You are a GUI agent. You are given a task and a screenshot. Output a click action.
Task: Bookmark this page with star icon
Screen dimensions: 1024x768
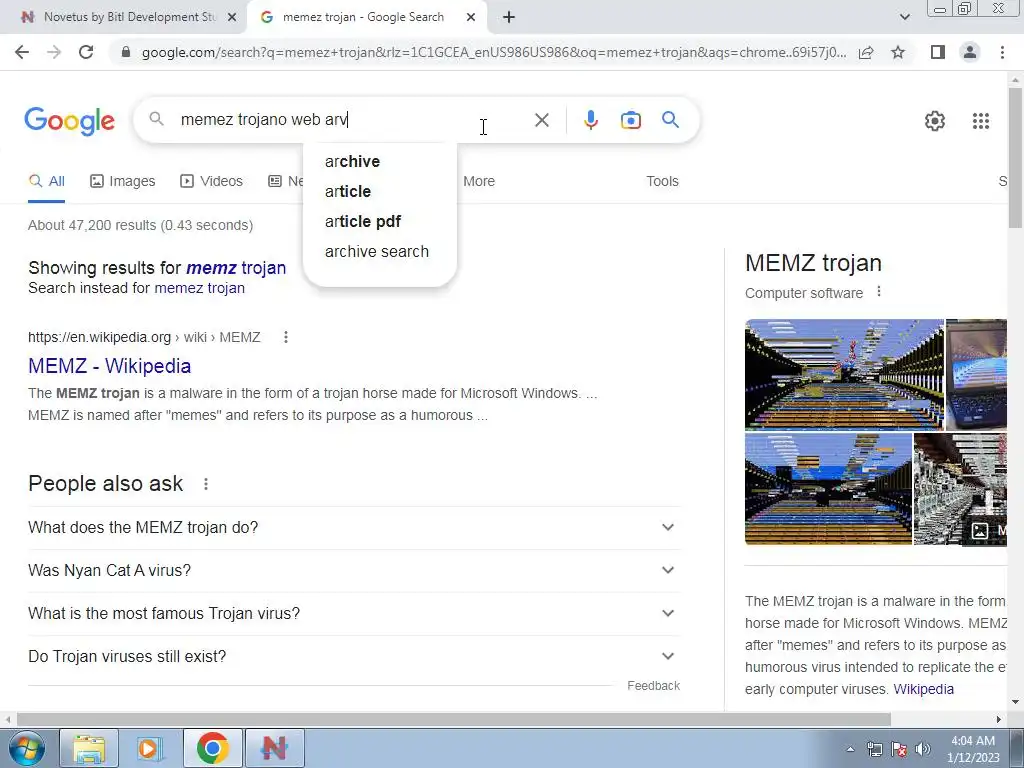click(898, 52)
